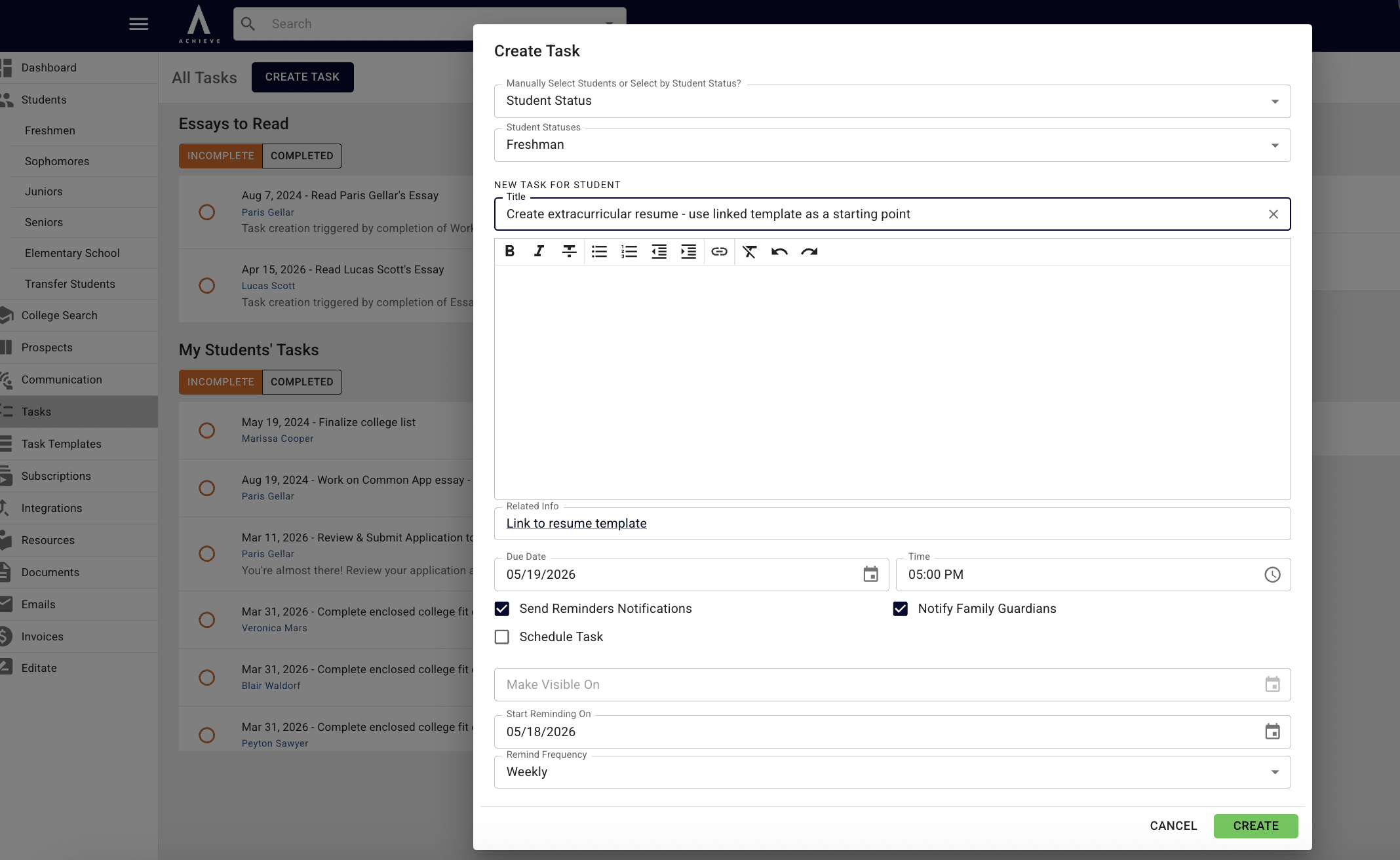Open the hamburger menu in the top bar

tap(138, 24)
